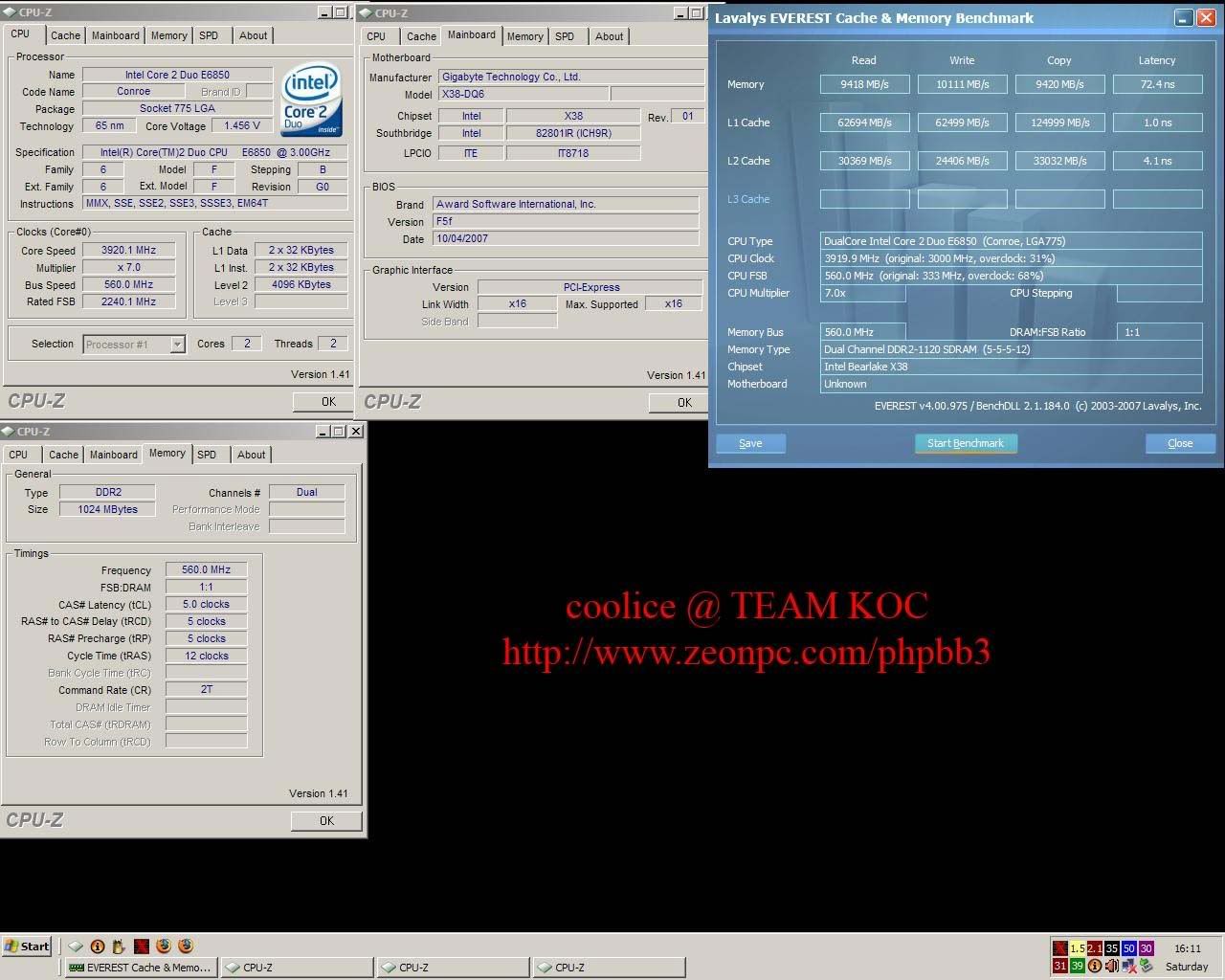Open Memory tab in CPU window
The image size is (1225, 980).
click(x=168, y=35)
